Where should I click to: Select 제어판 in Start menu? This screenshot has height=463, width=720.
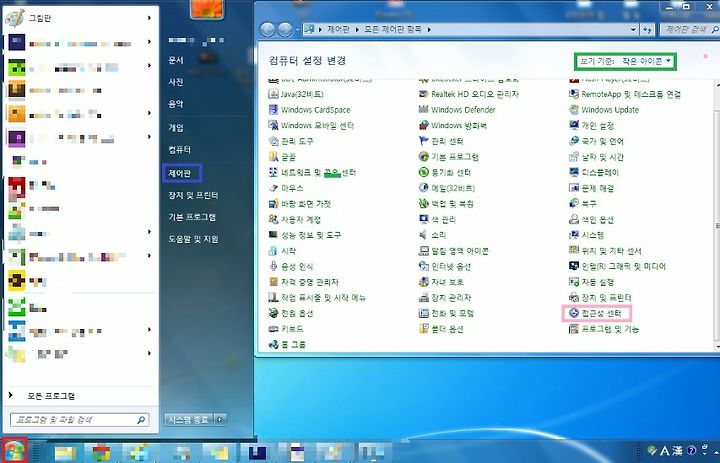pyautogui.click(x=179, y=173)
